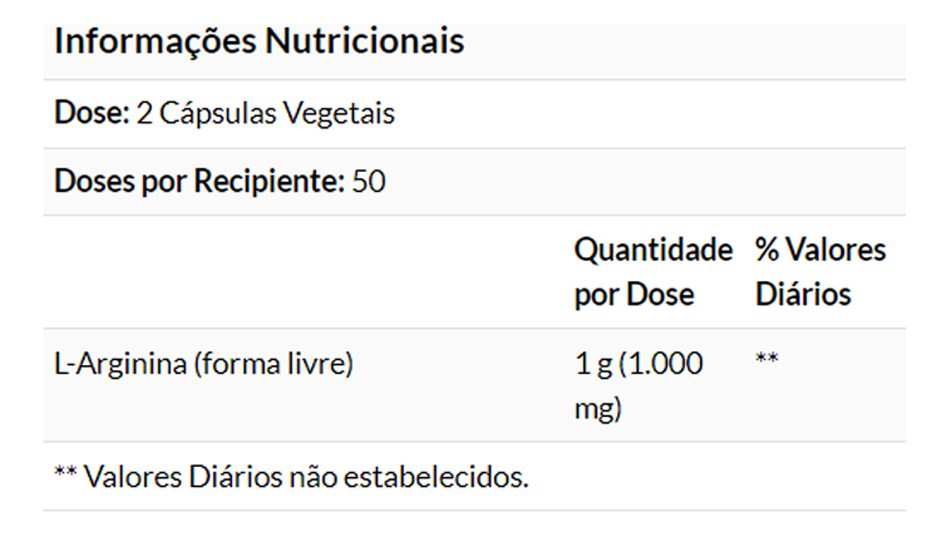Select the mg) text in amount cell
The image size is (949, 536).
[x=598, y=409]
